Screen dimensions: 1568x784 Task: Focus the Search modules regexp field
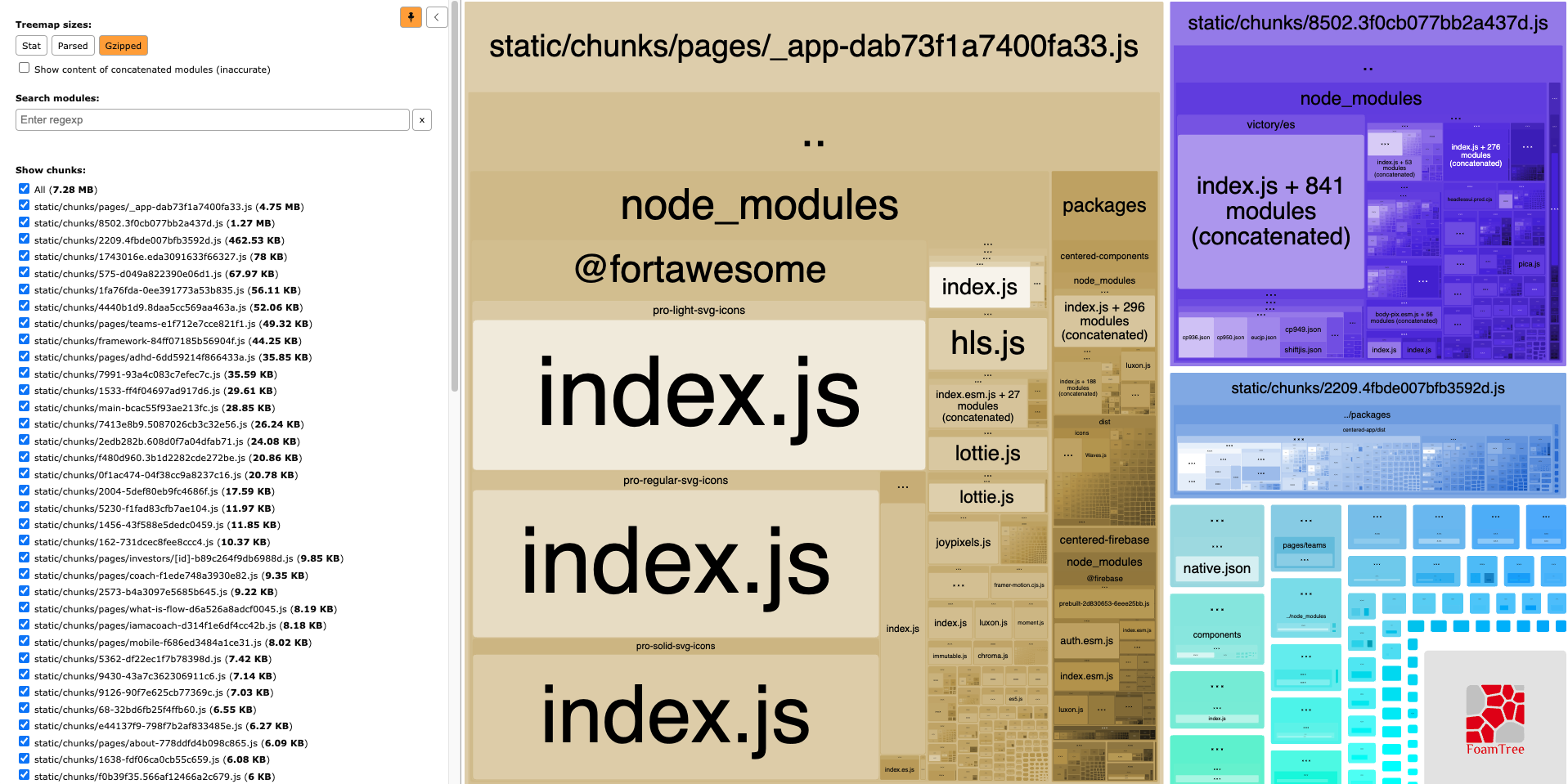click(213, 120)
